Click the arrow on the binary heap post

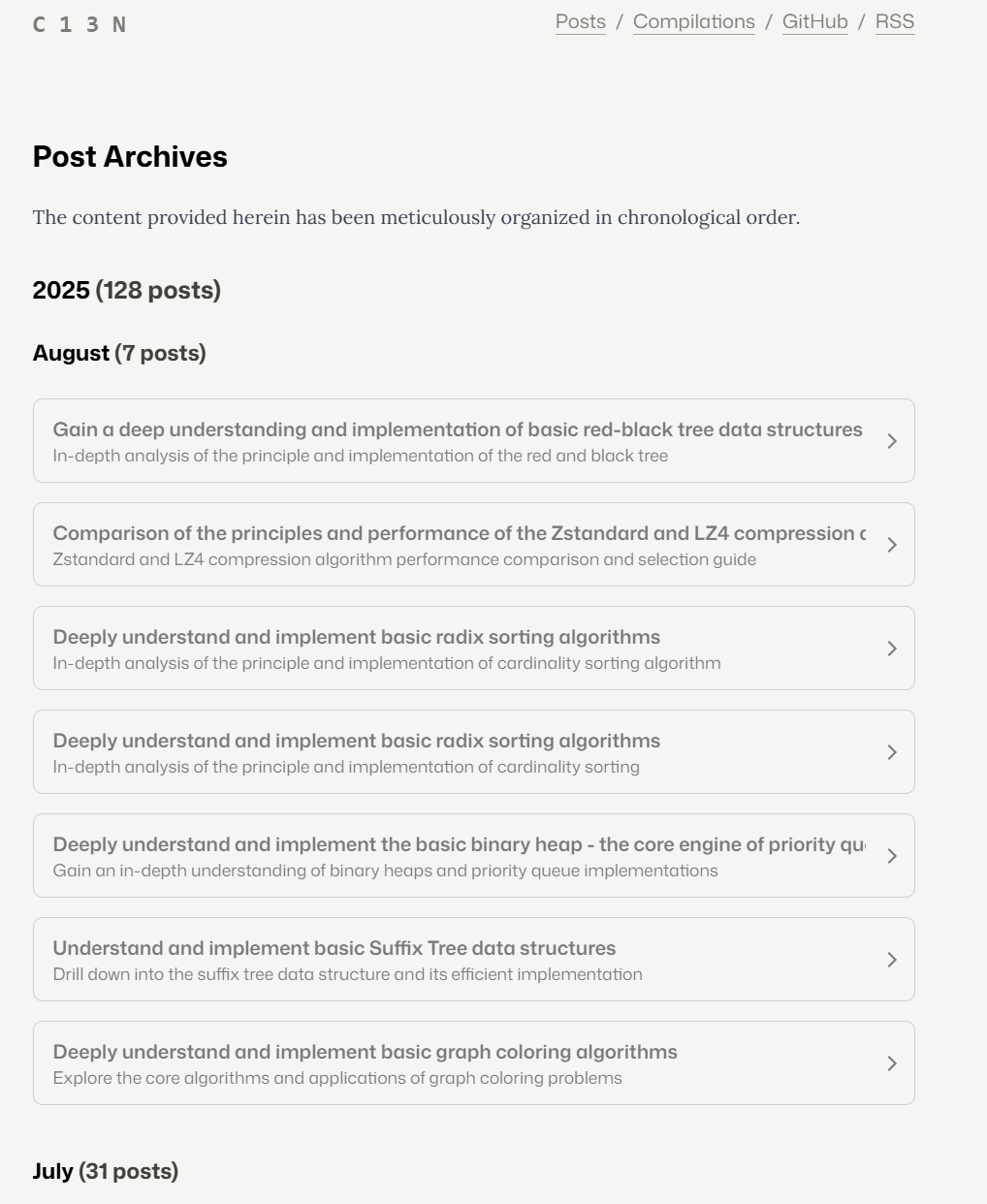point(892,856)
